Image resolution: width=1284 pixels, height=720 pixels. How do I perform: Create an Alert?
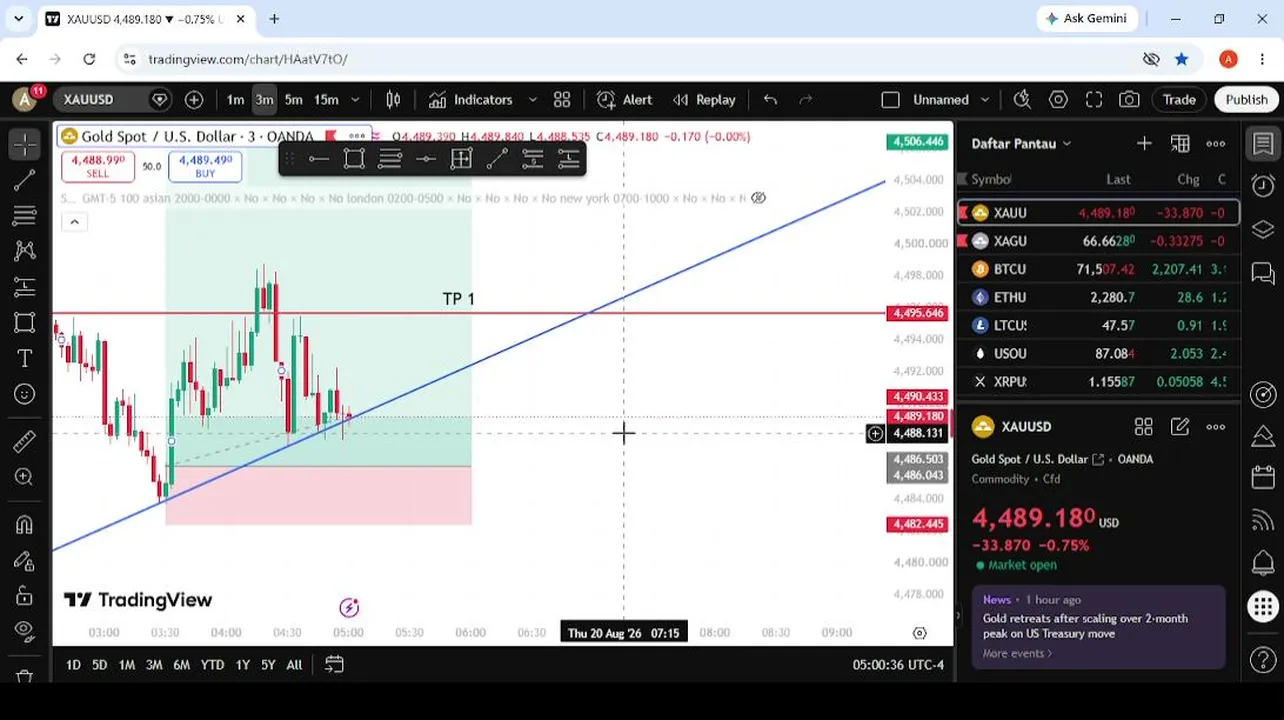(625, 99)
